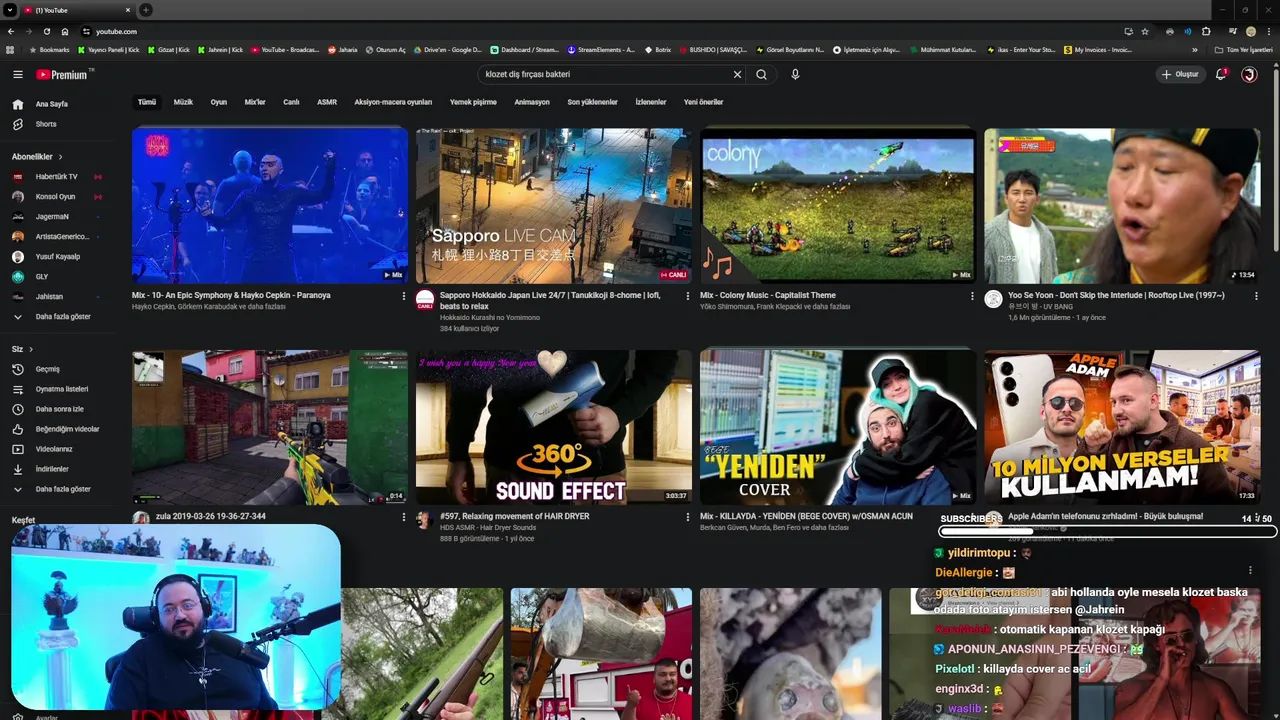The image size is (1280, 720).
Task: Open the Oluştur create button
Action: click(x=1180, y=74)
